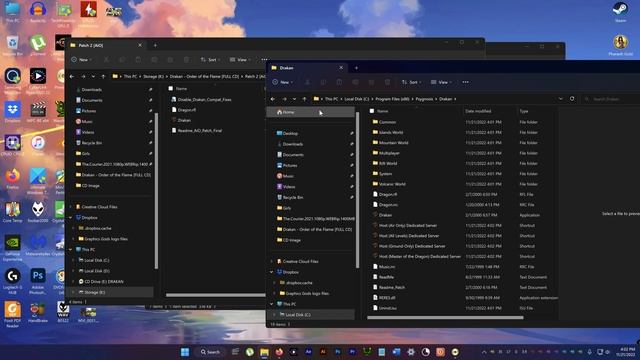Screen dimensions: 640x360
Task: Open Sort dropdown in Patch 2 window
Action: pos(210,60)
